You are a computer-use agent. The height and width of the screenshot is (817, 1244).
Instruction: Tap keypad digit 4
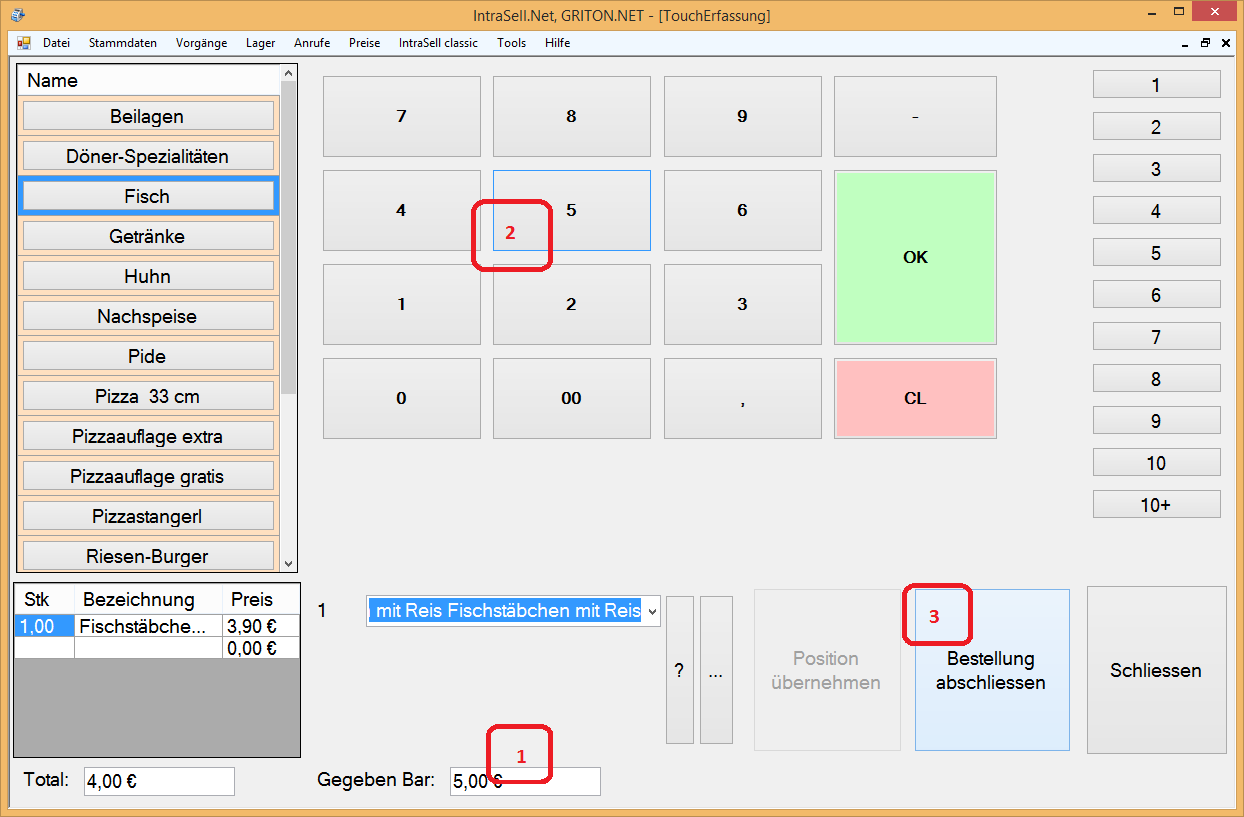(401, 210)
